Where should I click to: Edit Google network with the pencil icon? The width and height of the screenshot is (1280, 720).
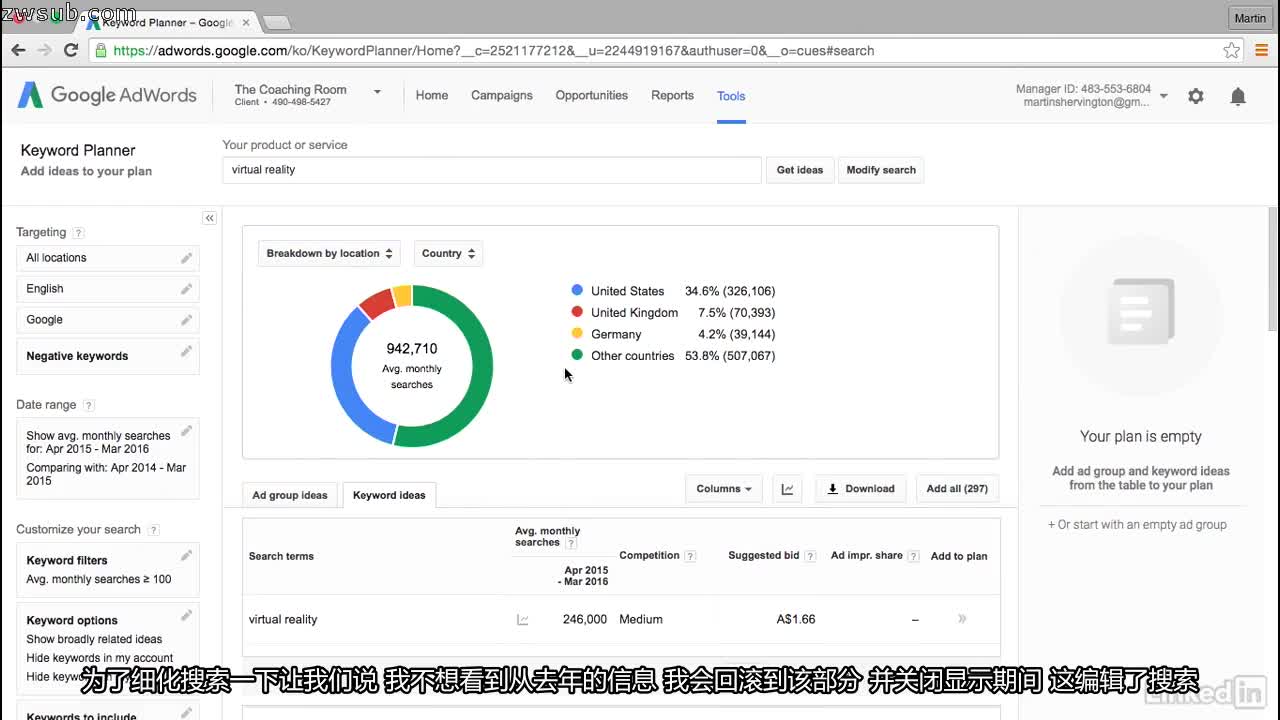[x=186, y=320]
